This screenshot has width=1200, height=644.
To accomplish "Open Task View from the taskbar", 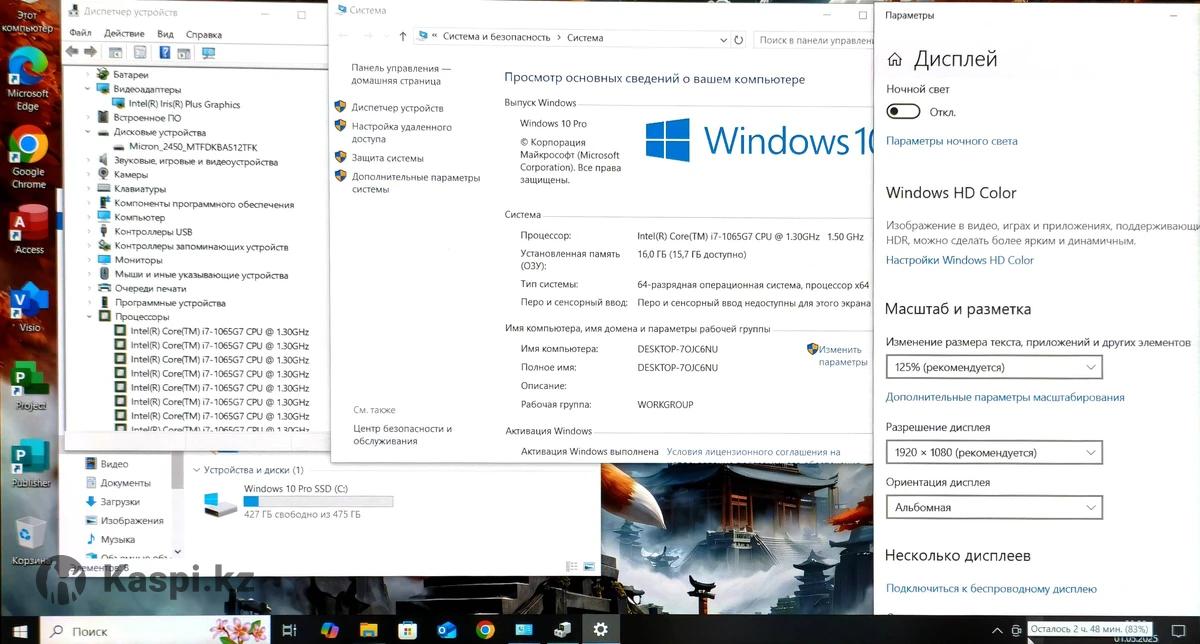I will (289, 630).
